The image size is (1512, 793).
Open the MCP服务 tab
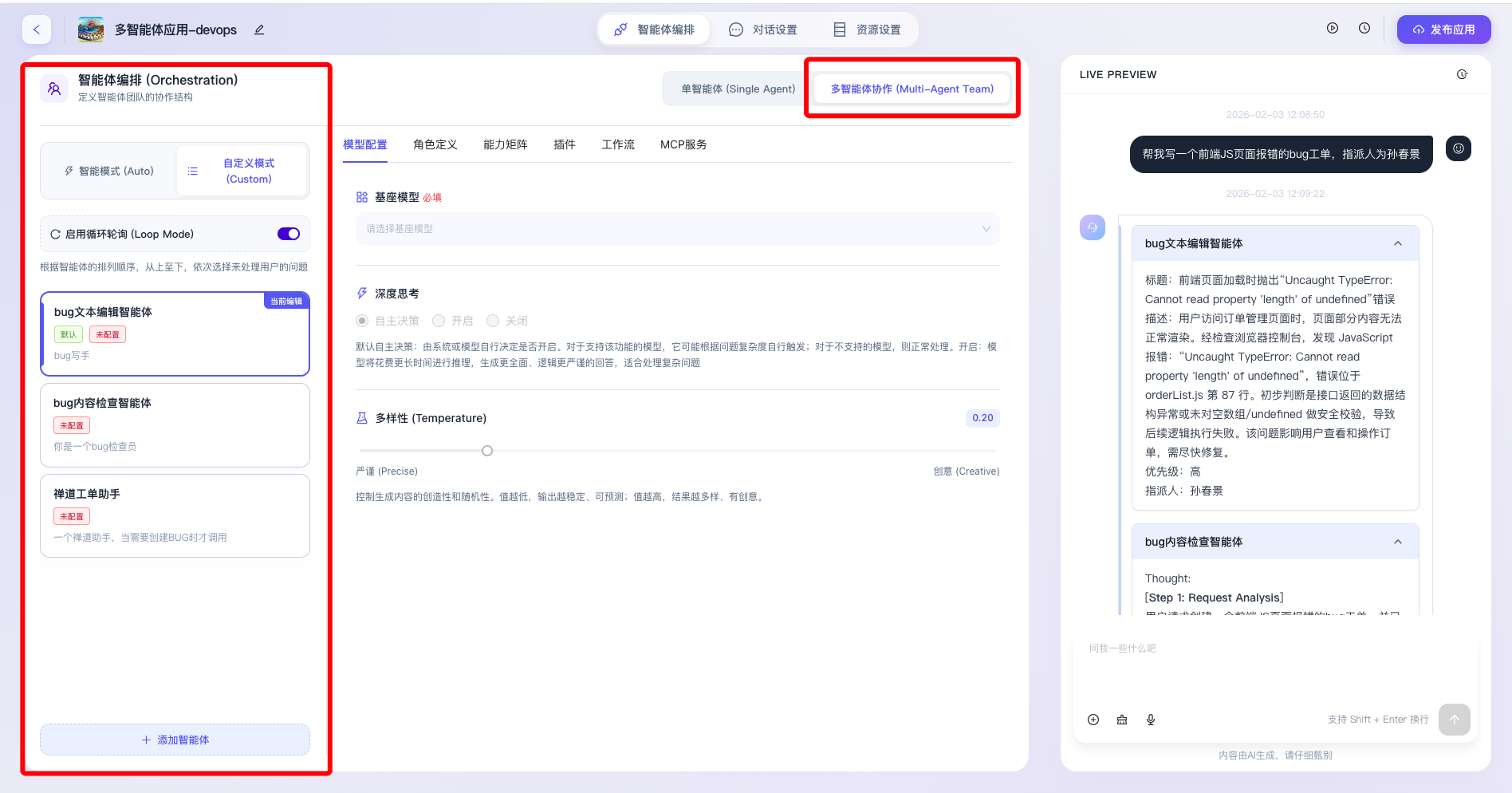pyautogui.click(x=683, y=144)
